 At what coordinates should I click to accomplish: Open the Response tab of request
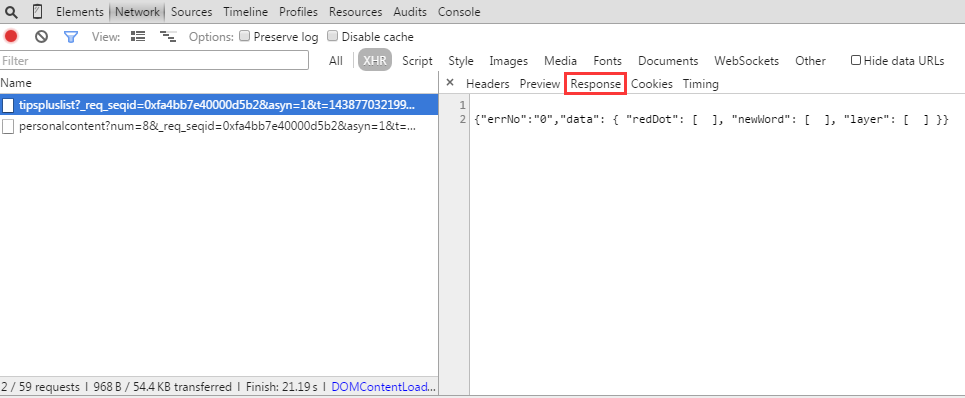point(595,84)
